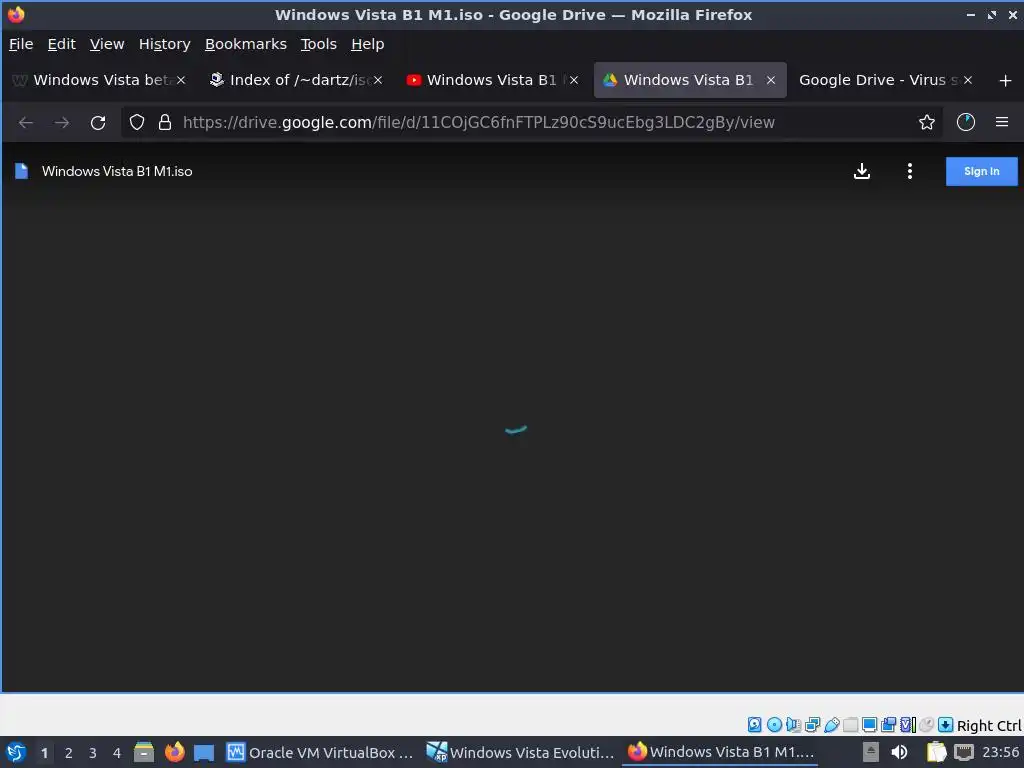1024x768 pixels.
Task: Open the volume control tray icon
Action: point(899,752)
